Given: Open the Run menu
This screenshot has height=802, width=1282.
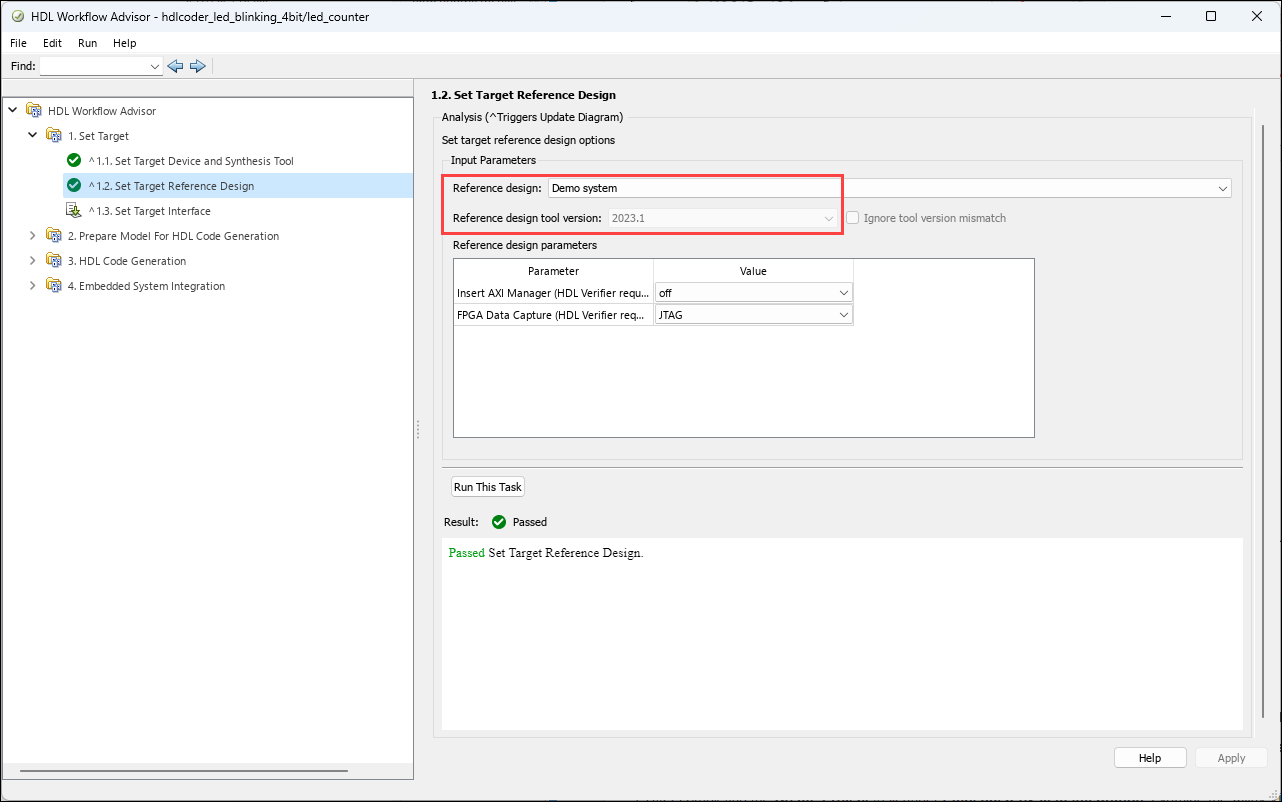Looking at the screenshot, I should [x=87, y=44].
